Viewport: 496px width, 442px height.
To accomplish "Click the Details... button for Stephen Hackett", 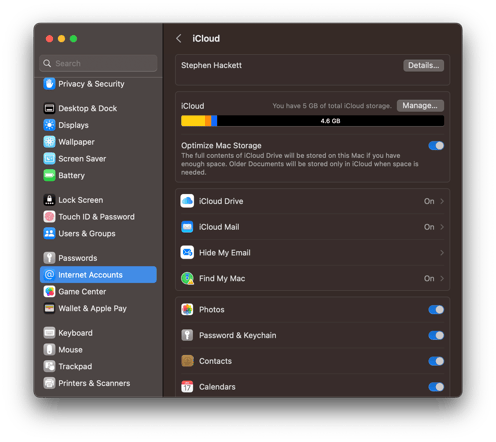I will click(x=423, y=65).
